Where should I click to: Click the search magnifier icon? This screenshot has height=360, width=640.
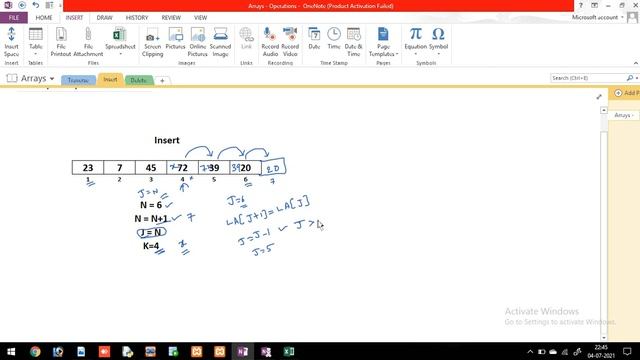[630, 78]
